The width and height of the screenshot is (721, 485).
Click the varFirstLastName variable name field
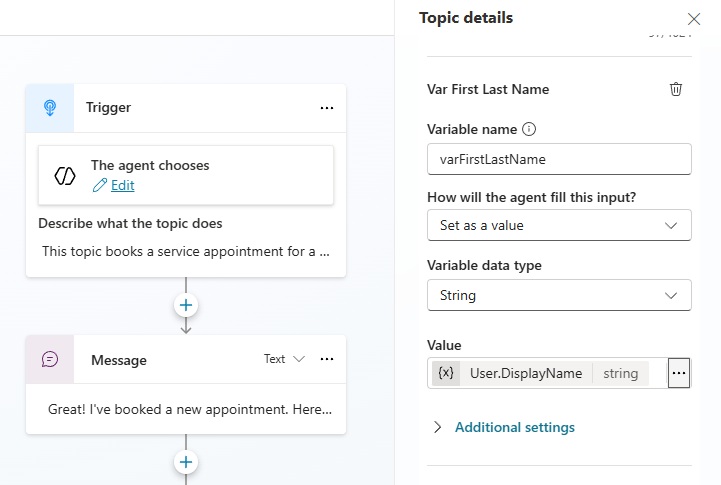pyautogui.click(x=559, y=159)
